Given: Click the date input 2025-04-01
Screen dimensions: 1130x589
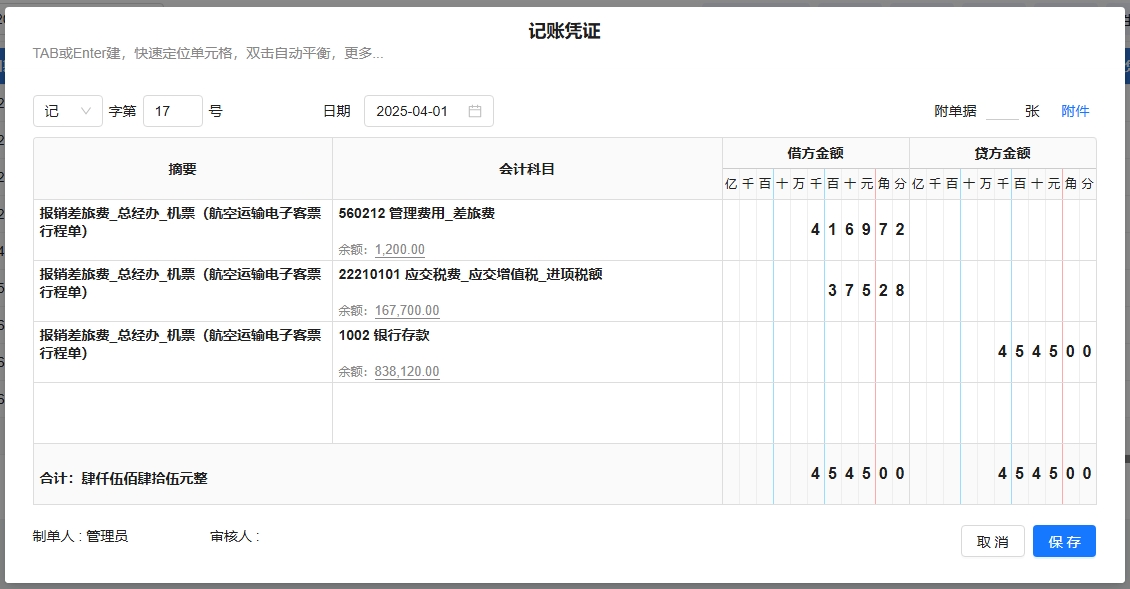Looking at the screenshot, I should [412, 111].
